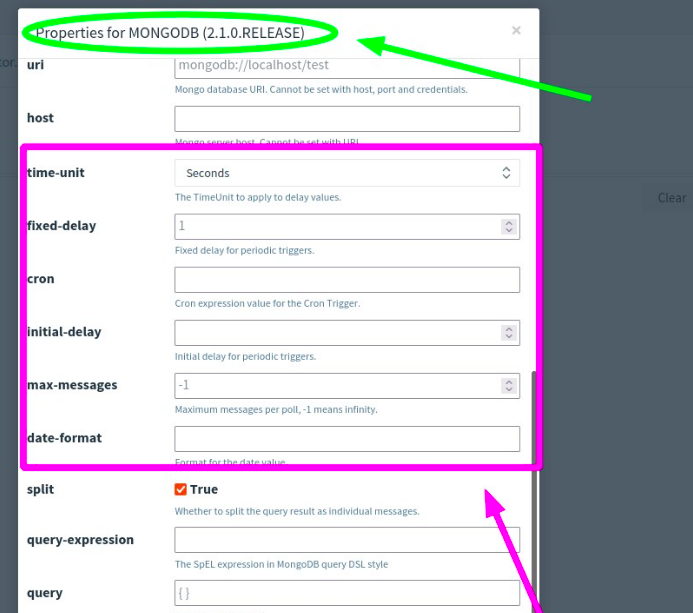The image size is (693, 613).
Task: Click the 'Initial delay for periodic triggers.' text
Action: [x=245, y=356]
